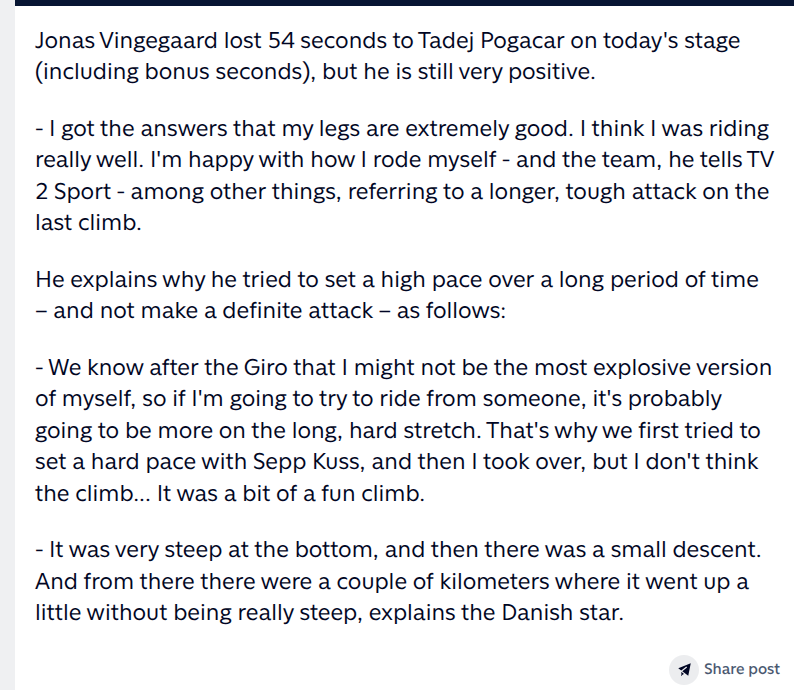
Task: Click the name Sepp Kuss
Action: (308, 462)
